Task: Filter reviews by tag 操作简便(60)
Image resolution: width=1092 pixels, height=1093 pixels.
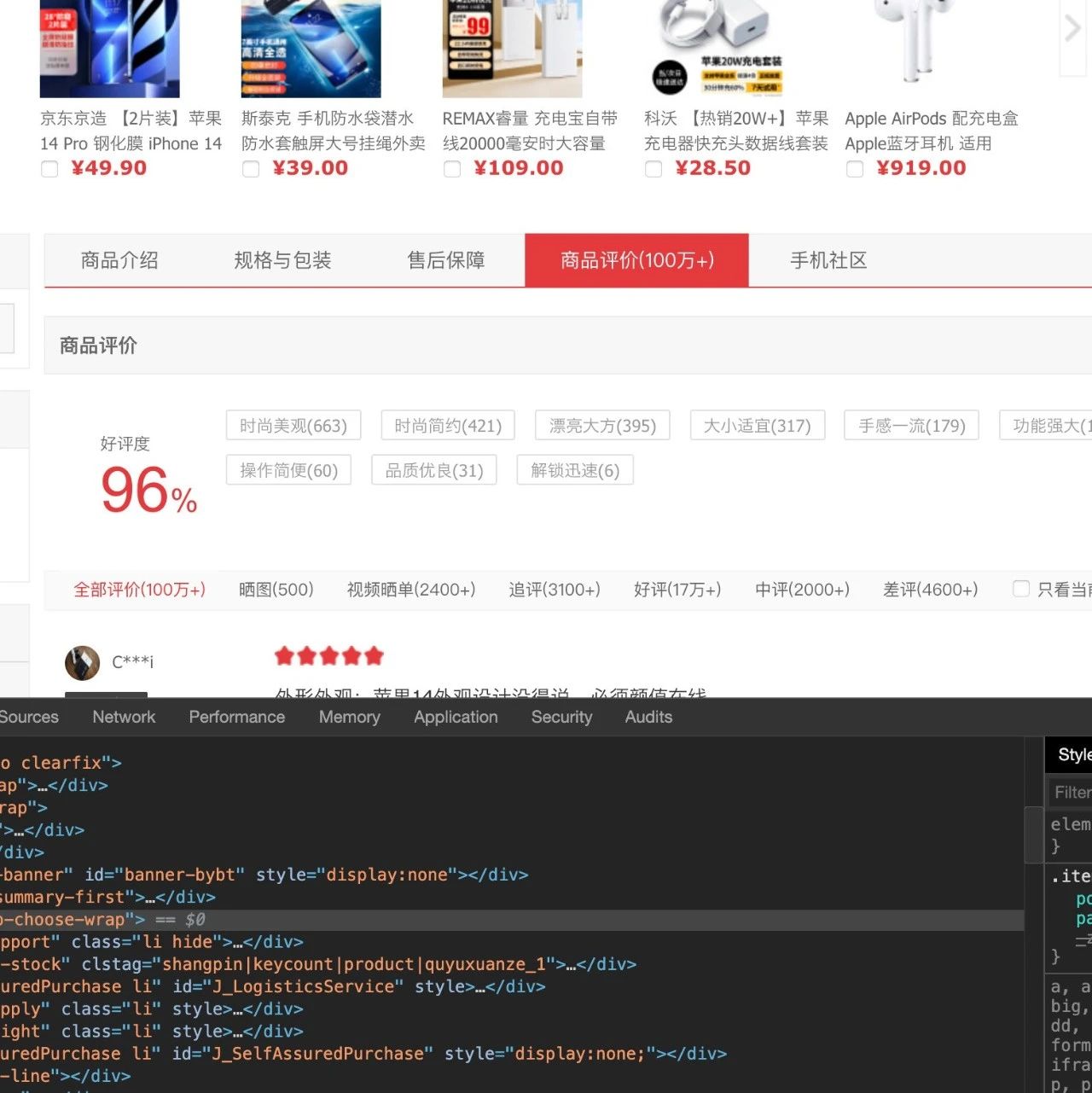Action: (288, 470)
